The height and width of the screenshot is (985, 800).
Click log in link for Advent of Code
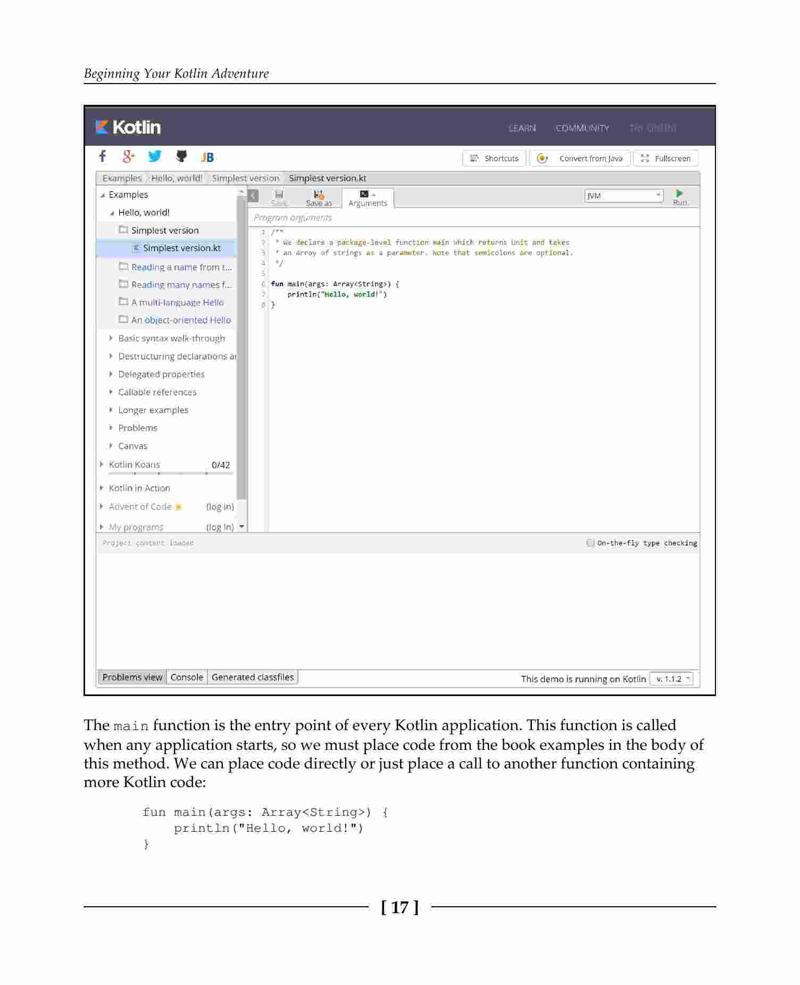click(x=220, y=507)
